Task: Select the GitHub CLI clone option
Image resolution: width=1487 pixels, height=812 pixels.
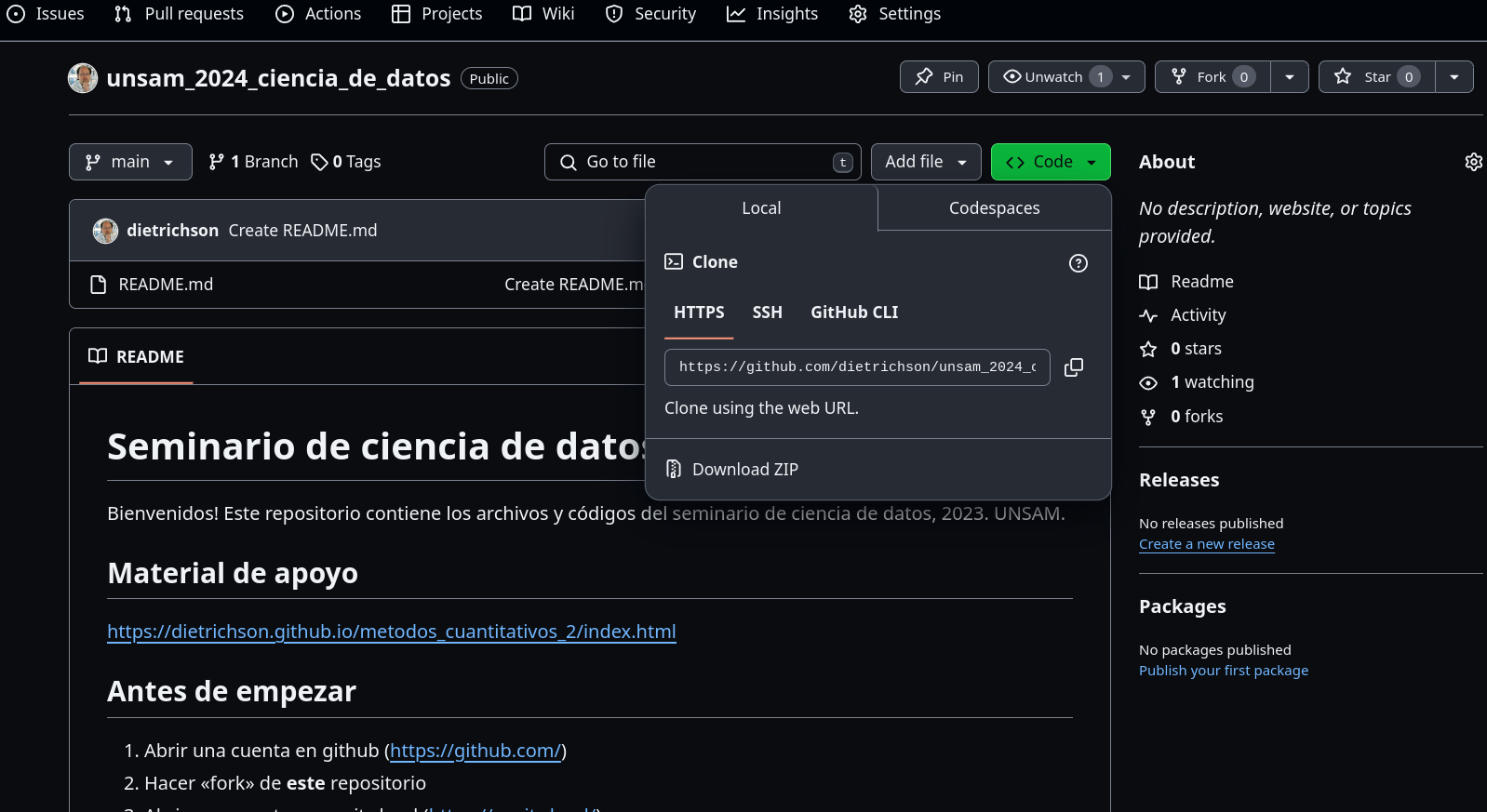Action: tap(853, 313)
